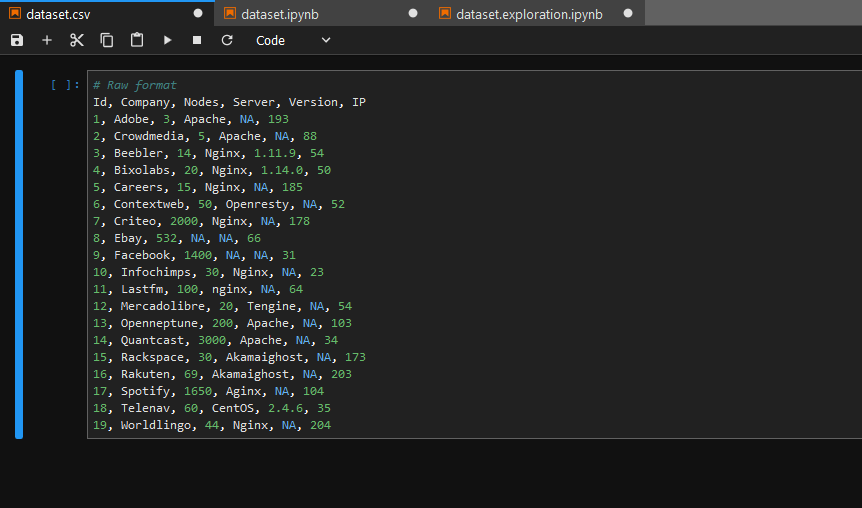The image size is (862, 508).
Task: Run the selected cell with the play icon
Action: 167,40
